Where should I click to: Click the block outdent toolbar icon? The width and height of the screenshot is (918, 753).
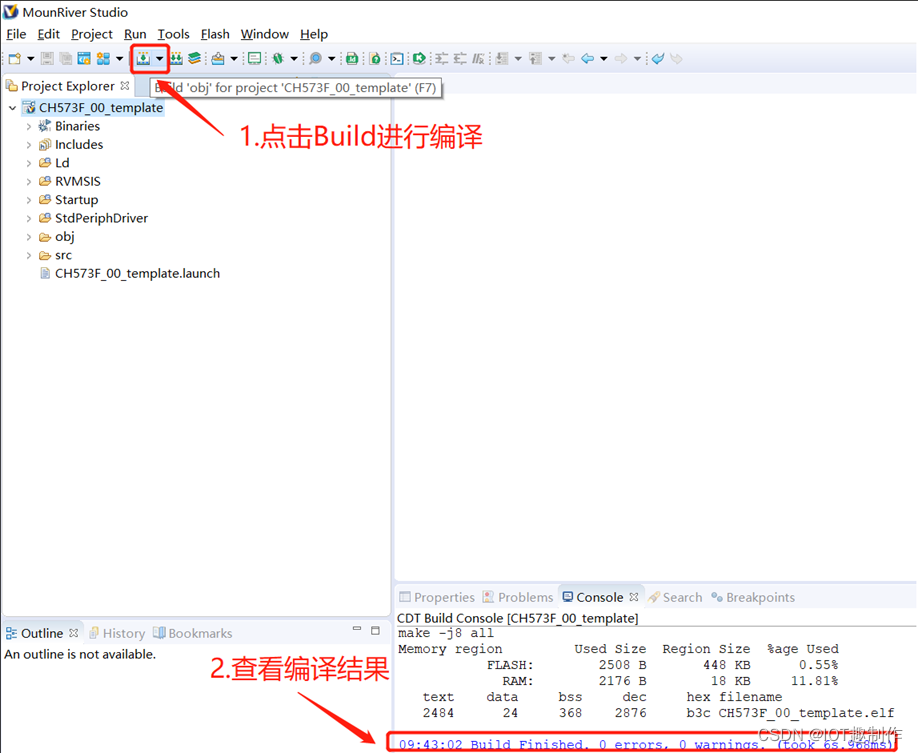point(460,59)
